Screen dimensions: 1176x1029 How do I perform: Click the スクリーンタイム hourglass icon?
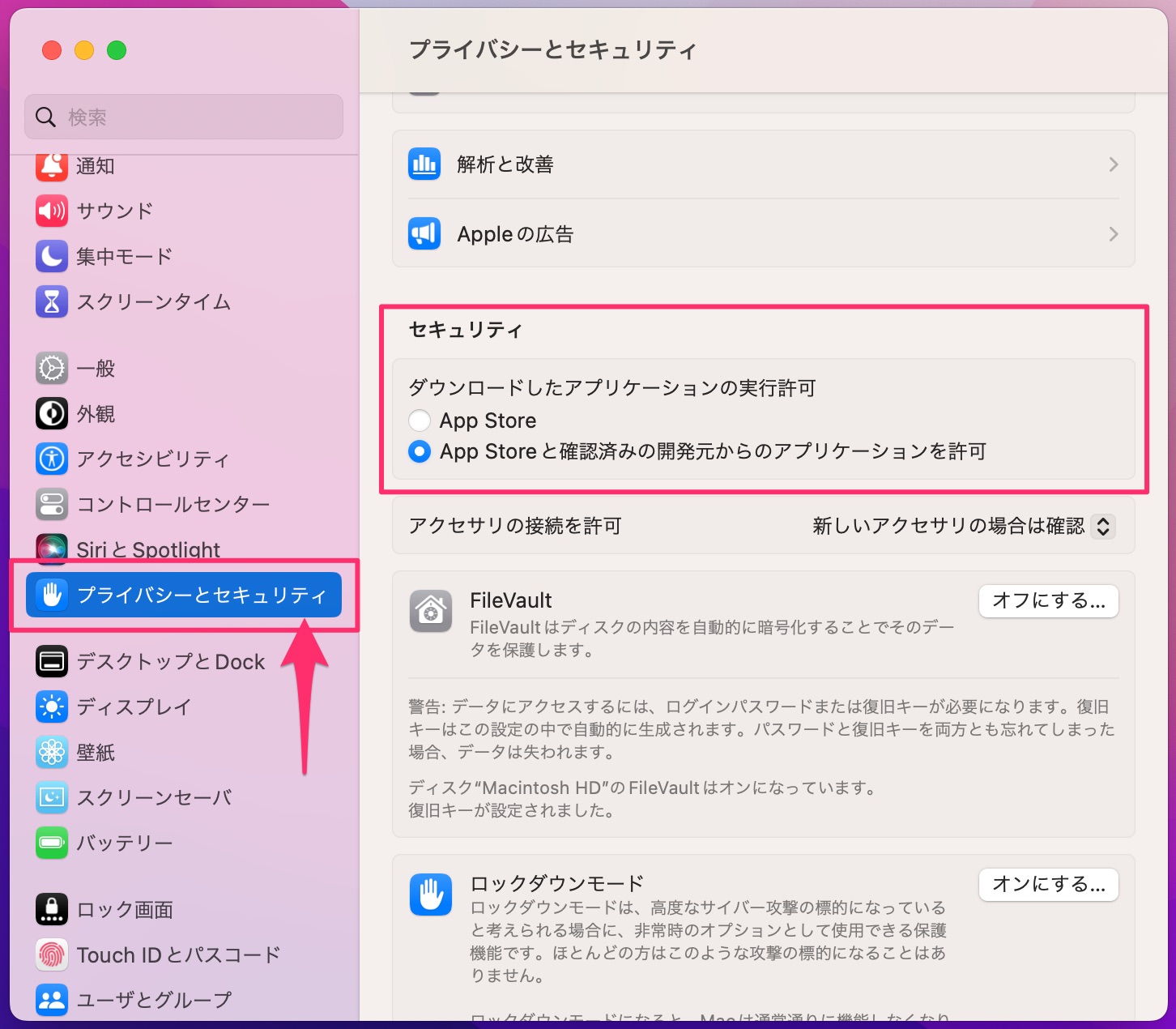[x=52, y=301]
